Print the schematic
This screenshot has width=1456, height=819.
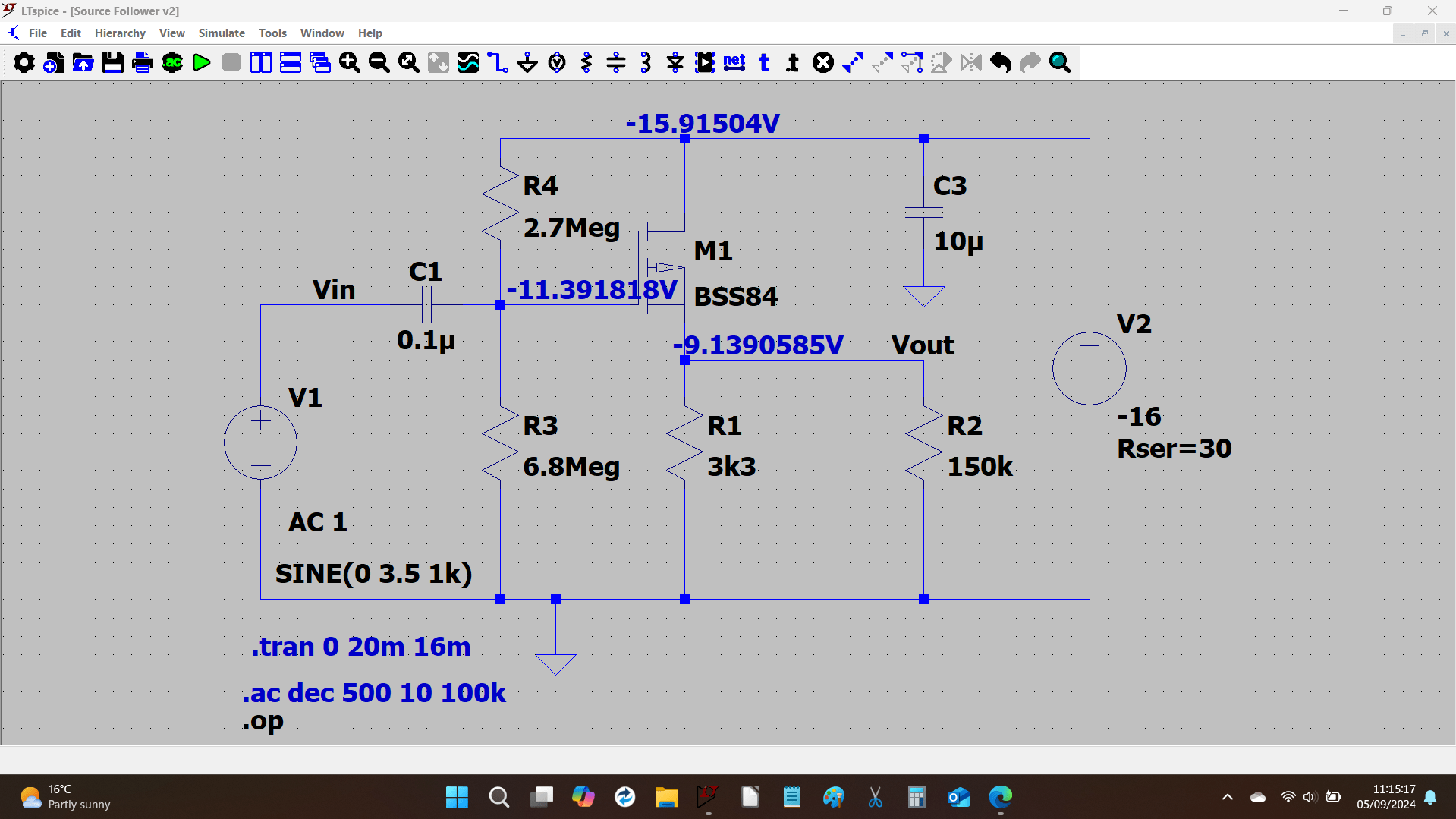tap(143, 62)
